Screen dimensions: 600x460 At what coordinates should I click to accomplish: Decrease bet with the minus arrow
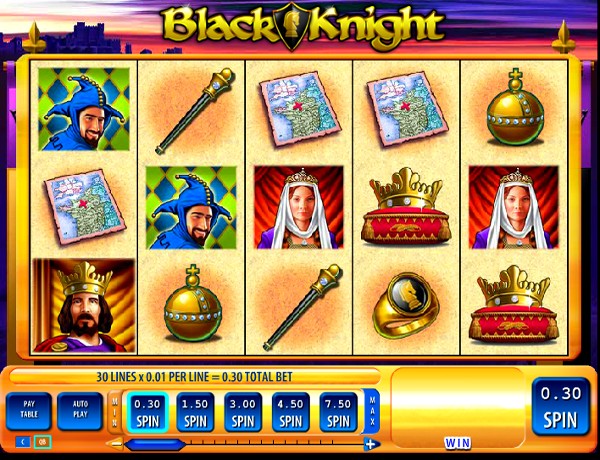click(114, 444)
